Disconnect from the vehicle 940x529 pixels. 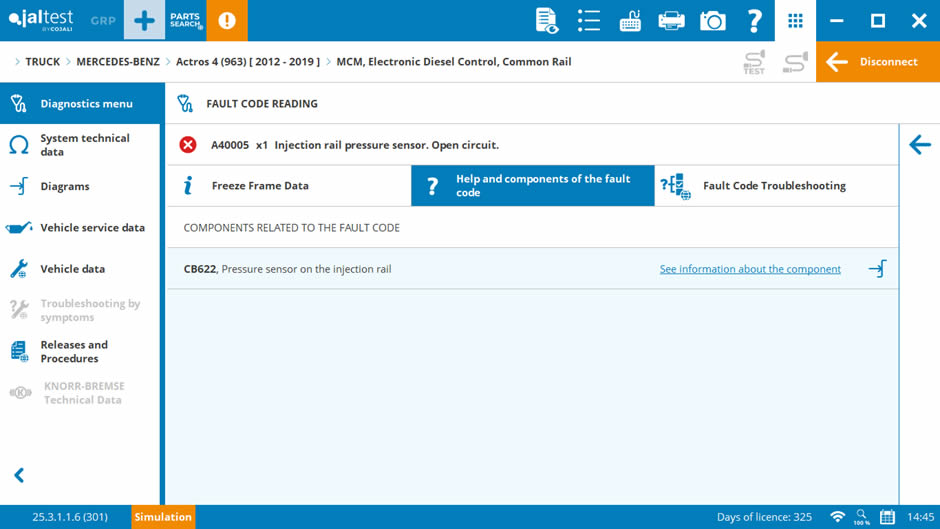pyautogui.click(x=878, y=62)
